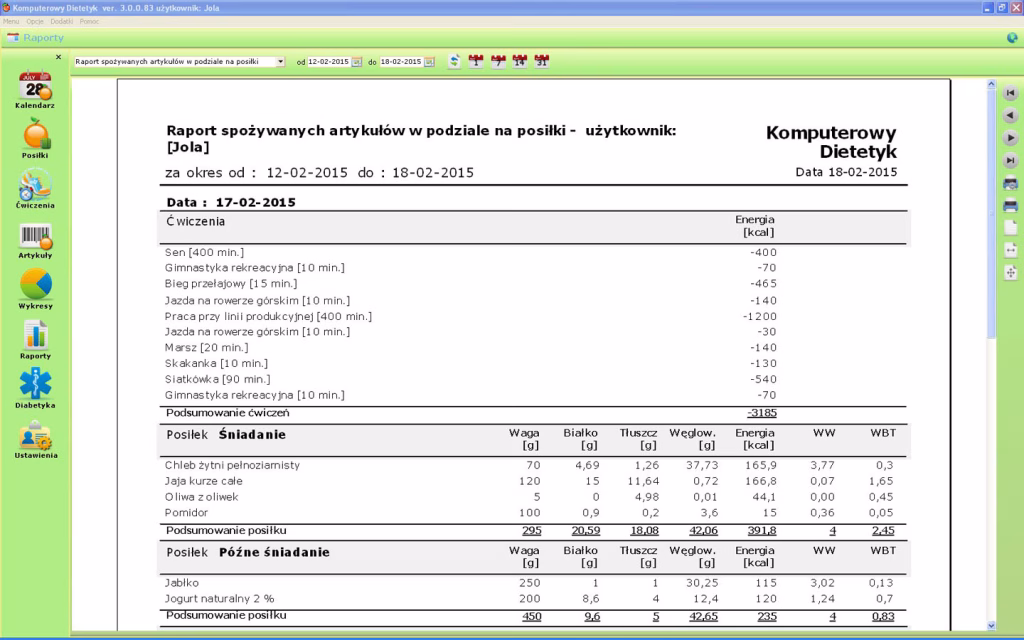Set report range to 31 days
The image size is (1024, 640).
point(542,61)
